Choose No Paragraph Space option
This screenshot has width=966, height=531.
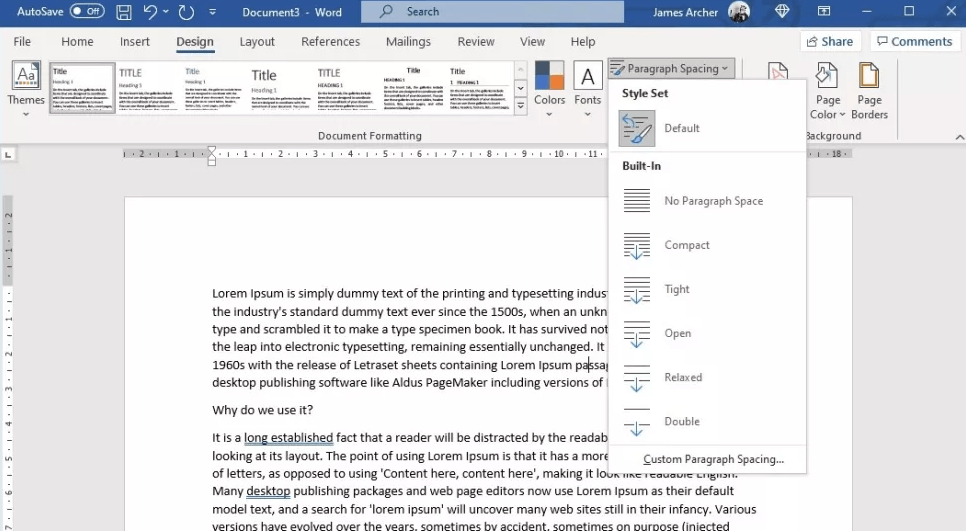tap(707, 201)
